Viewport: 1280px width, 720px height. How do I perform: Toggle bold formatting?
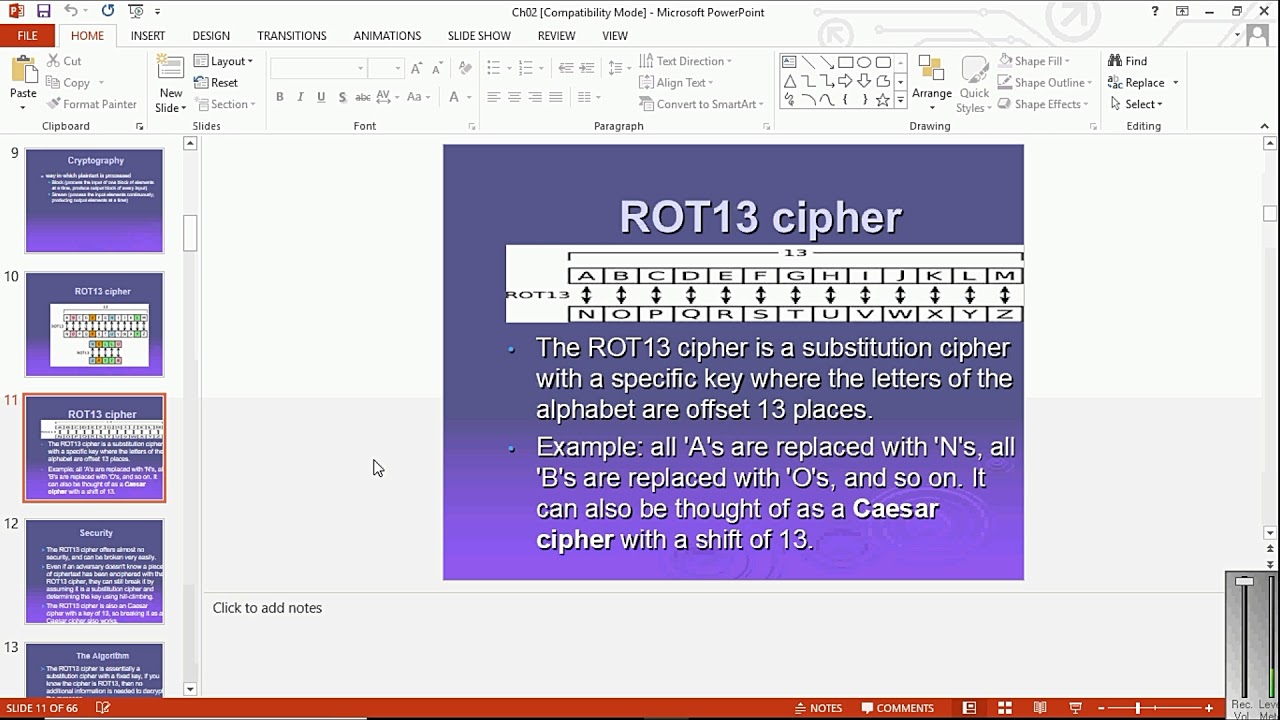point(280,97)
